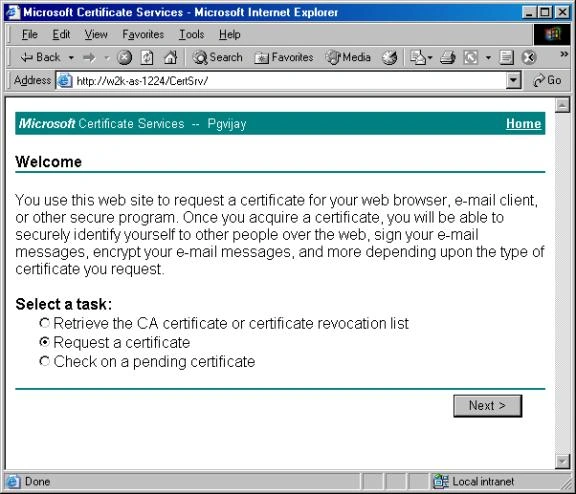The image size is (576, 494).
Task: Select Retrieve the CA certificate radio button
Action: point(44,323)
